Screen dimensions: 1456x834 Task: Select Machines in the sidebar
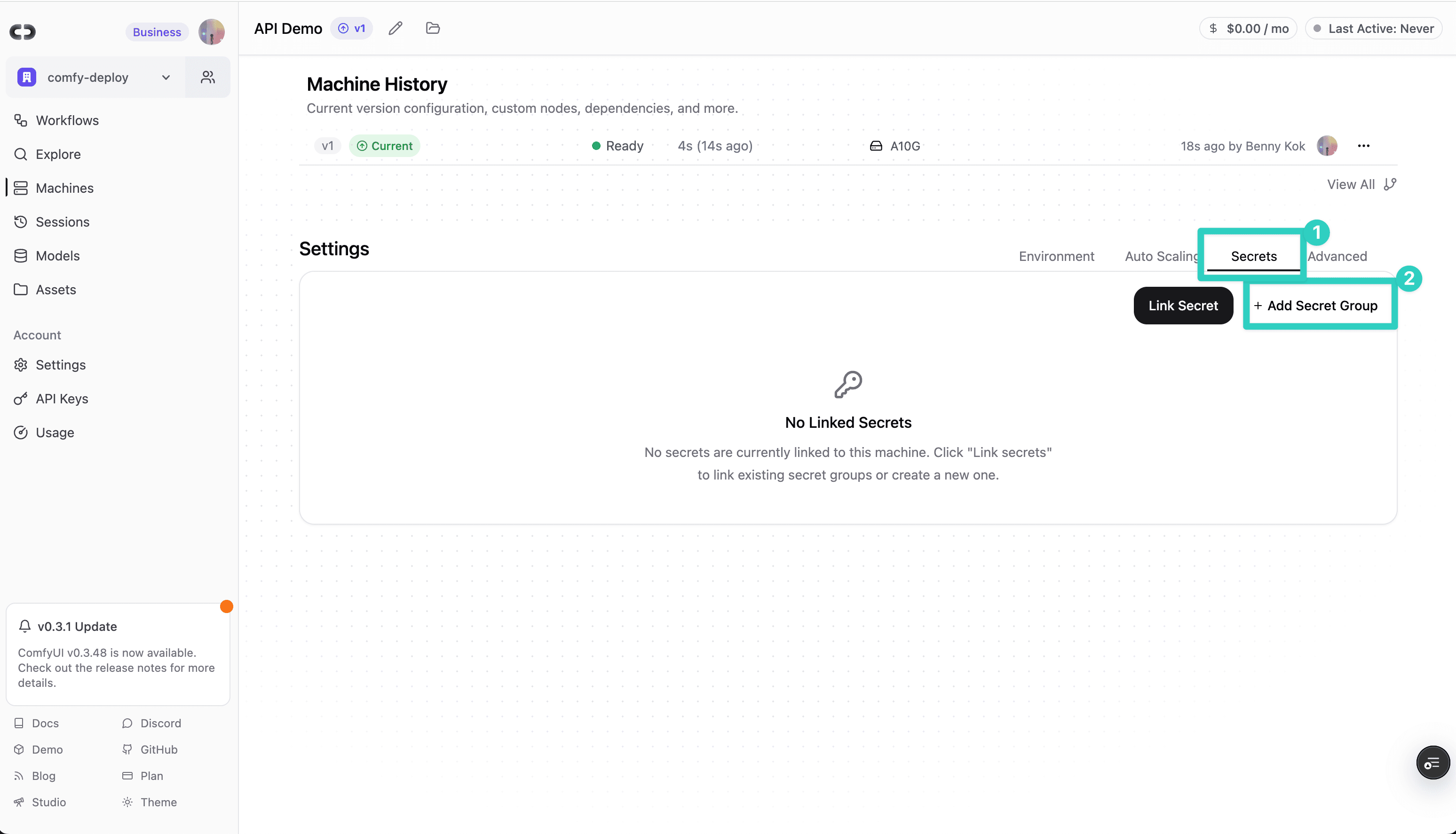pyautogui.click(x=64, y=188)
